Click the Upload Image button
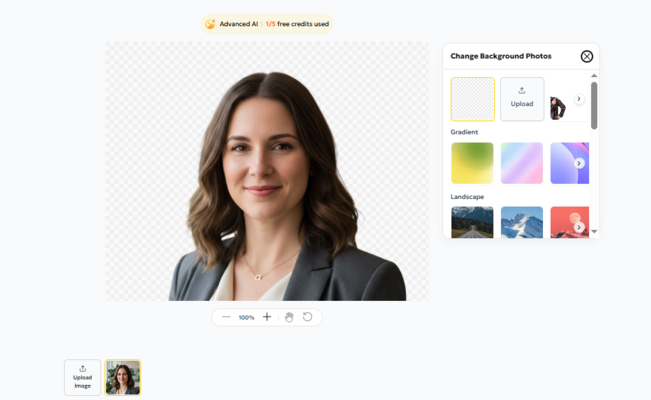Image resolution: width=651 pixels, height=400 pixels. pos(82,377)
